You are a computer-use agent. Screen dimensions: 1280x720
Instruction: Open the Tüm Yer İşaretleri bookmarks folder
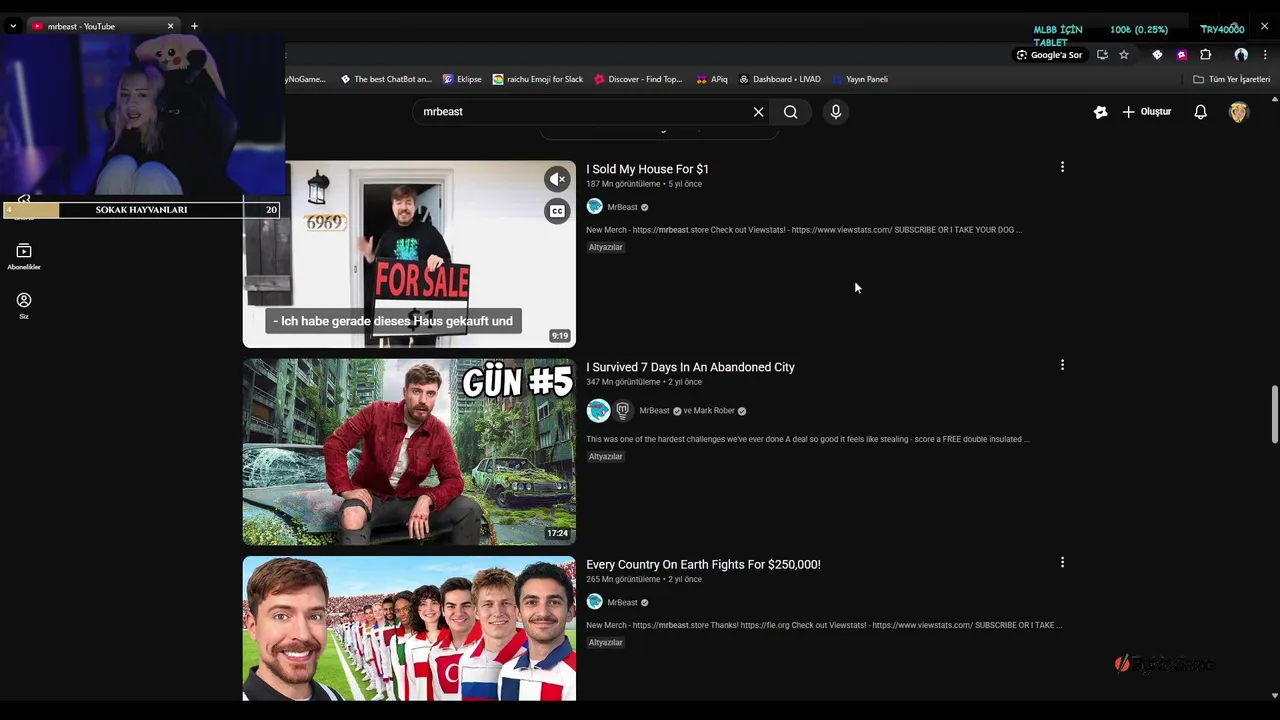point(1231,79)
